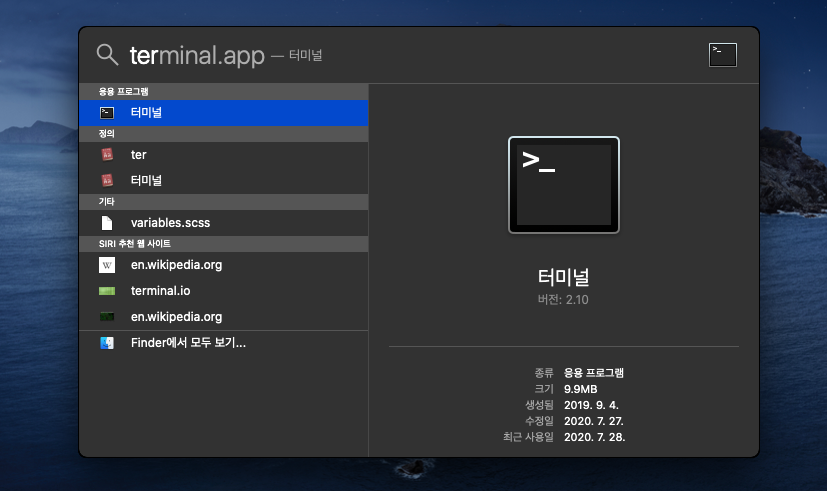This screenshot has width=827, height=491.
Task: Click the dark icon beside last en.wikipedia.org
Action: coord(107,317)
